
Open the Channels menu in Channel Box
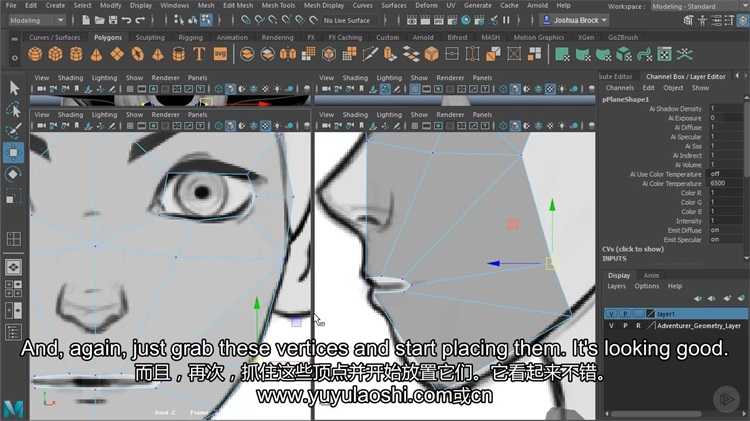(x=619, y=88)
